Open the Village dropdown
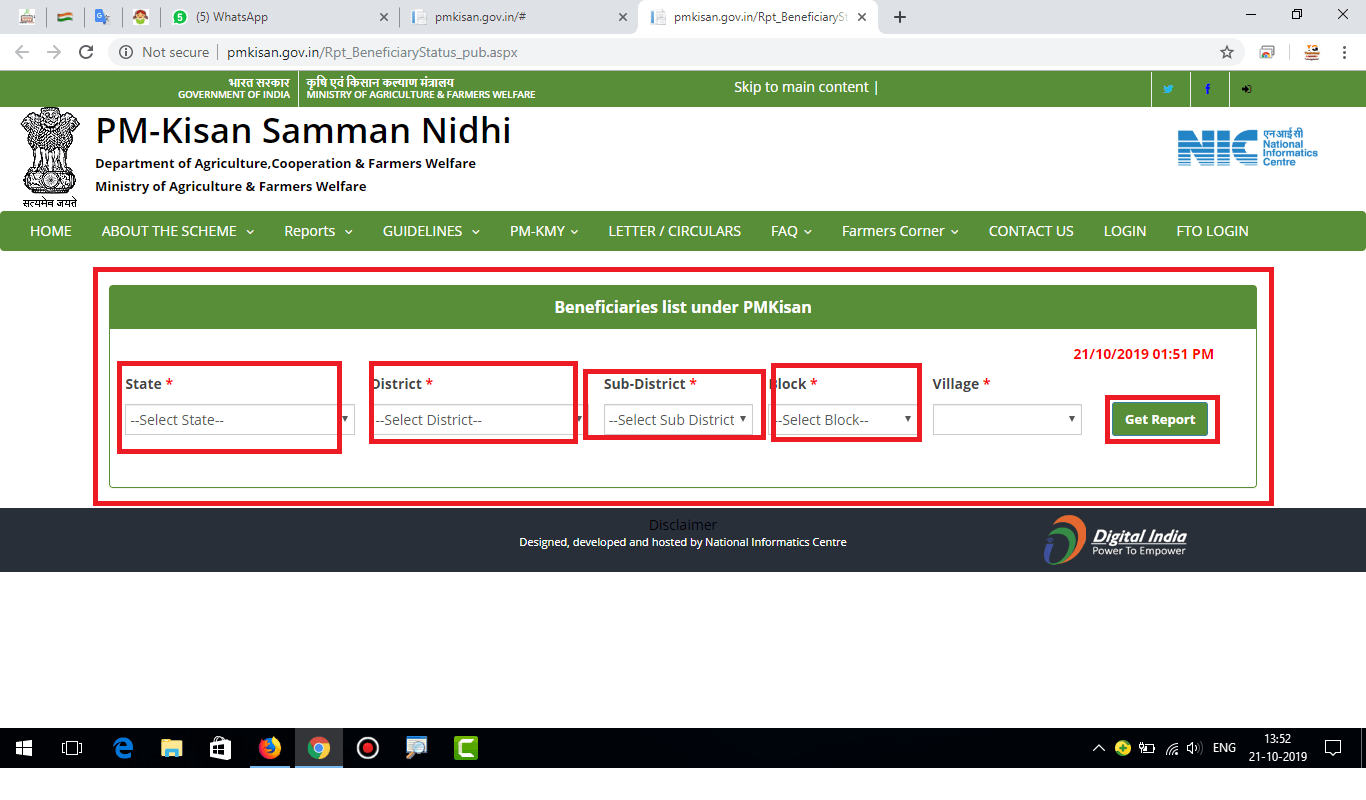The height and width of the screenshot is (800, 1366). tap(1007, 419)
